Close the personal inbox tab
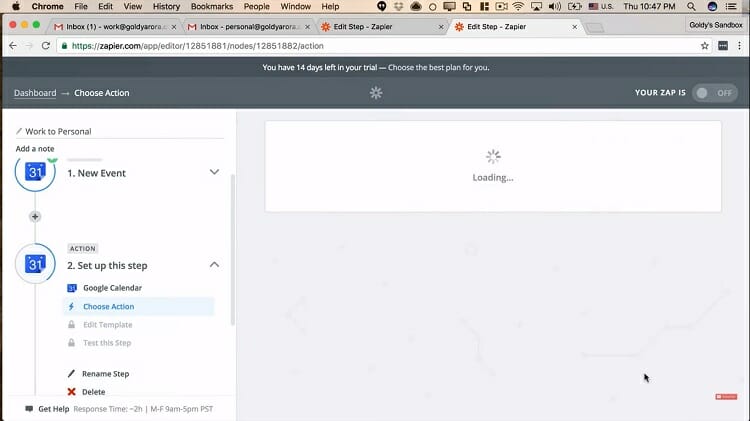The height and width of the screenshot is (421, 750). pyautogui.click(x=308, y=27)
